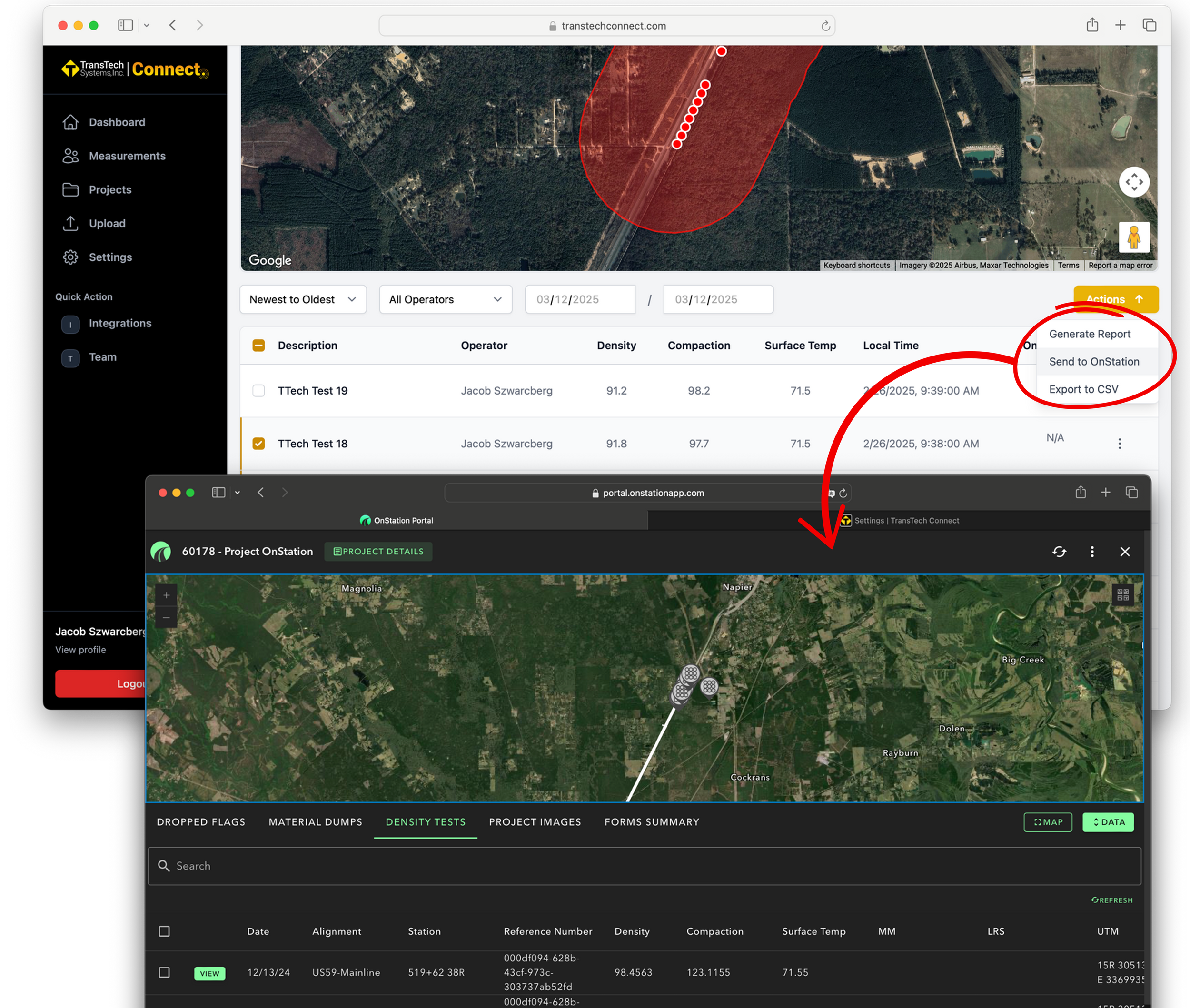This screenshot has width=1190, height=1008.
Task: Click Search field in OnStation density tests
Action: click(644, 866)
